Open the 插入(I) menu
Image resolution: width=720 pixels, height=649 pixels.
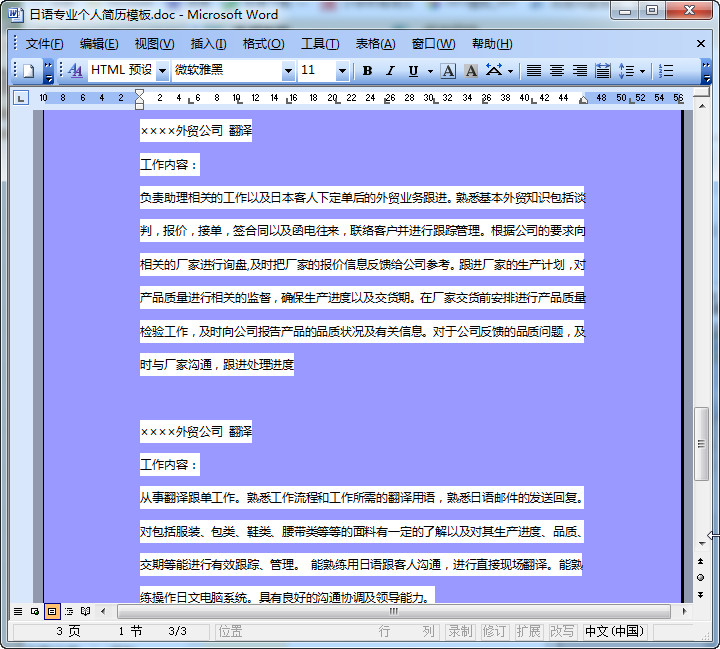(208, 44)
